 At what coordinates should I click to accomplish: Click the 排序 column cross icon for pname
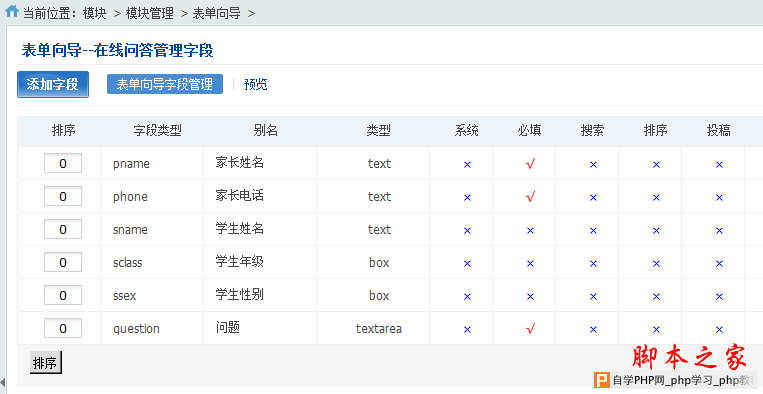(x=656, y=165)
